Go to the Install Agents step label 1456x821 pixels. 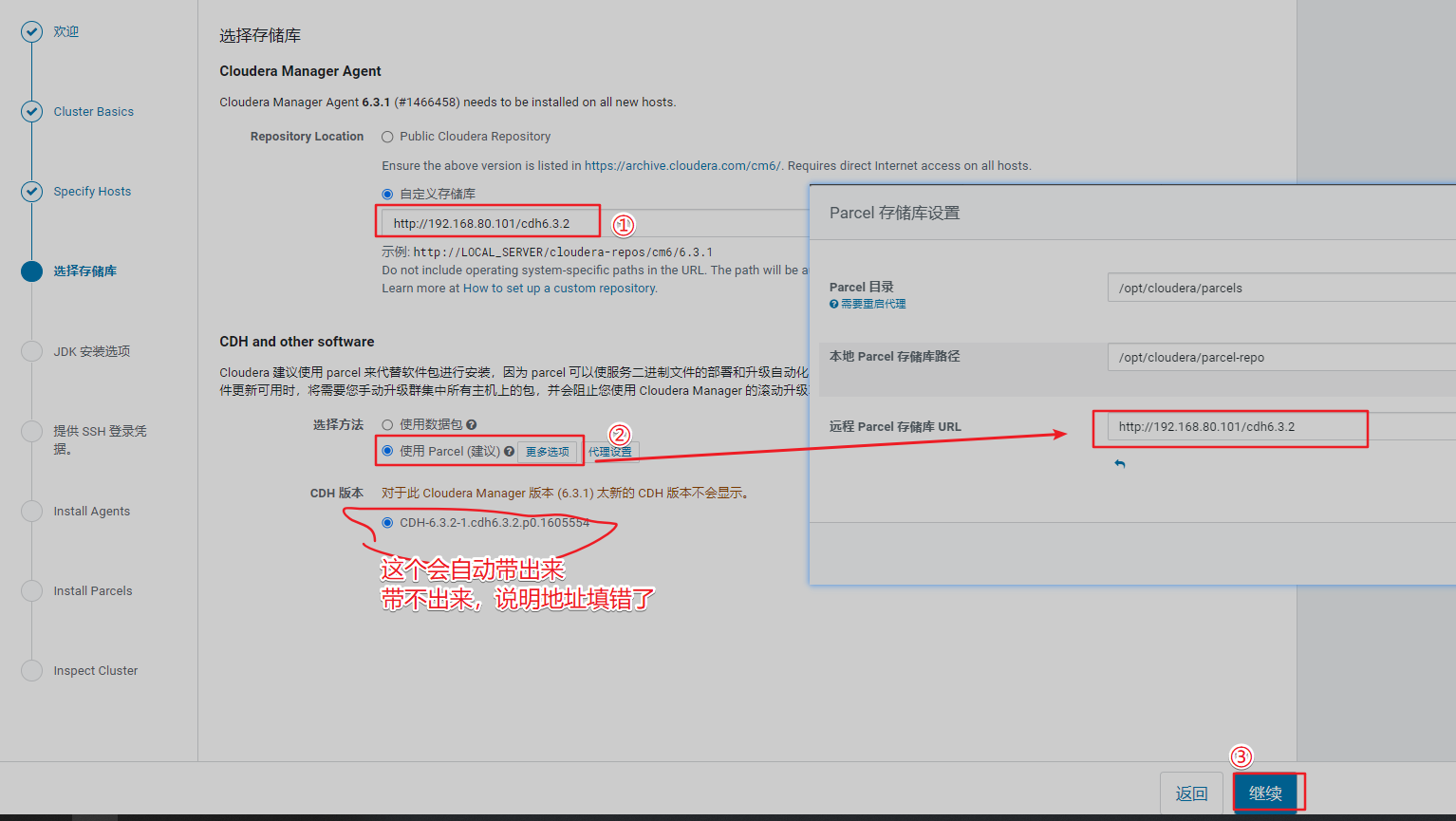pos(92,511)
